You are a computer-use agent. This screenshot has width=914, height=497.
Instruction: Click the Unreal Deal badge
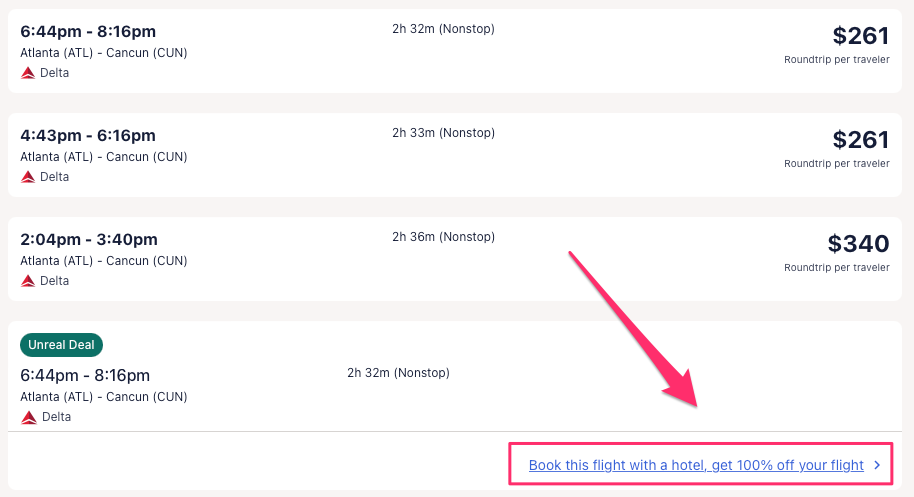click(x=61, y=345)
